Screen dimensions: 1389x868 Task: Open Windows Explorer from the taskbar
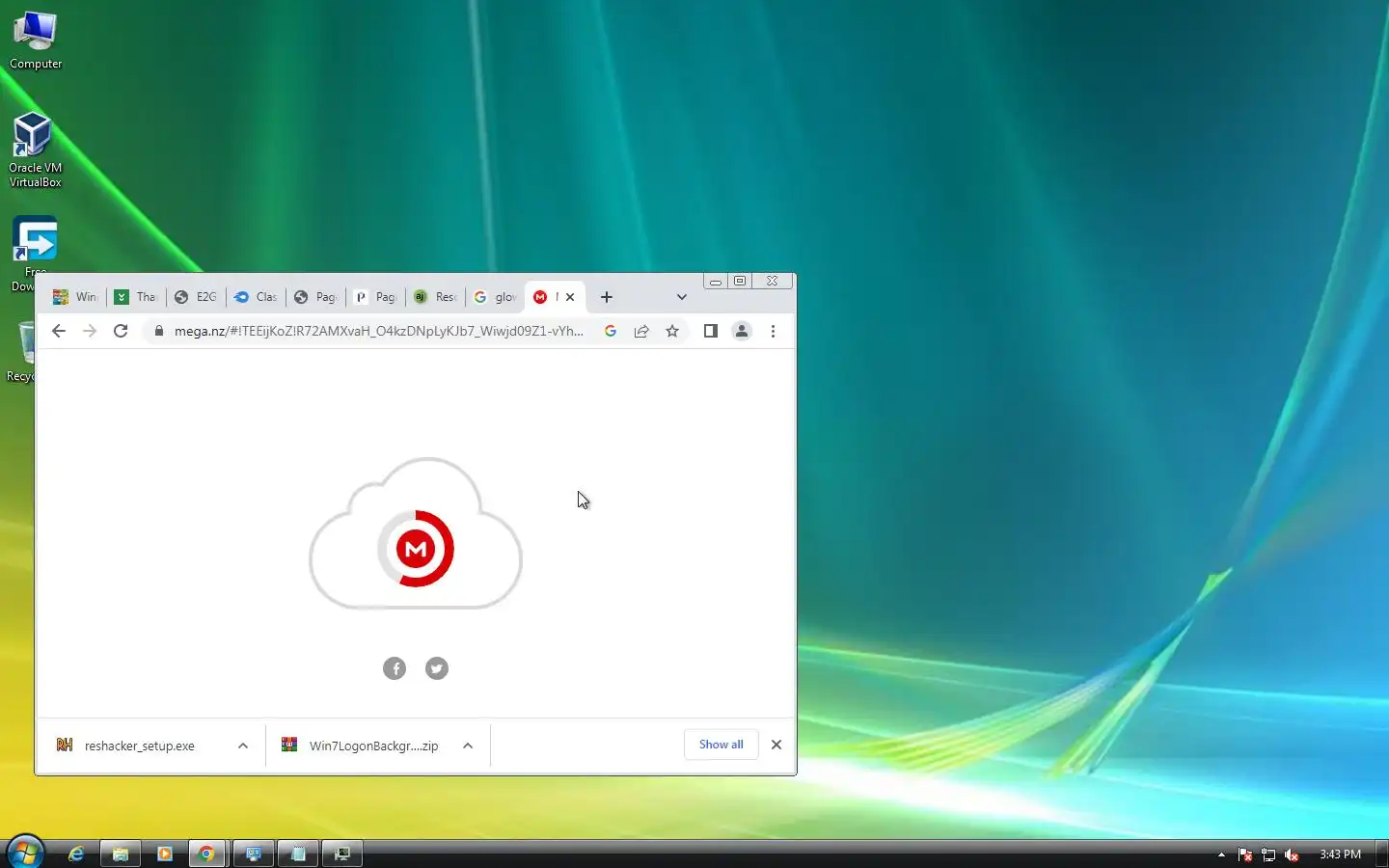[x=120, y=854]
